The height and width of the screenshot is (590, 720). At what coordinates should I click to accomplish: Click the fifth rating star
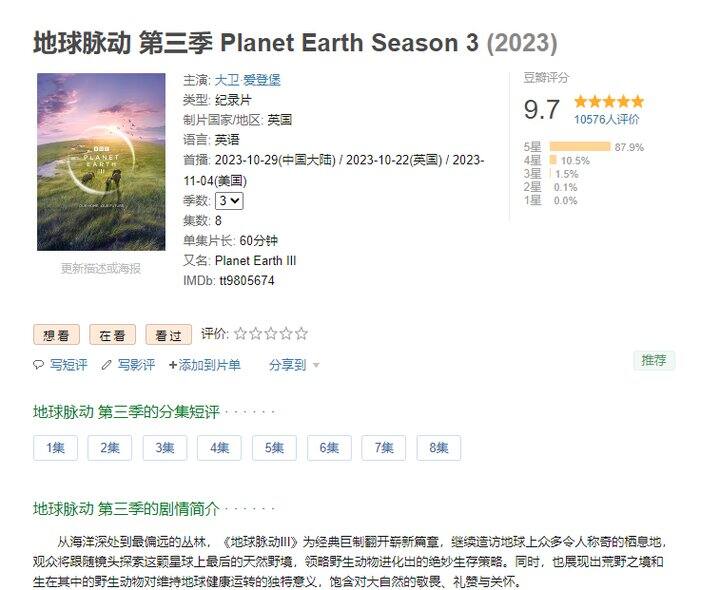pyautogui.click(x=301, y=334)
